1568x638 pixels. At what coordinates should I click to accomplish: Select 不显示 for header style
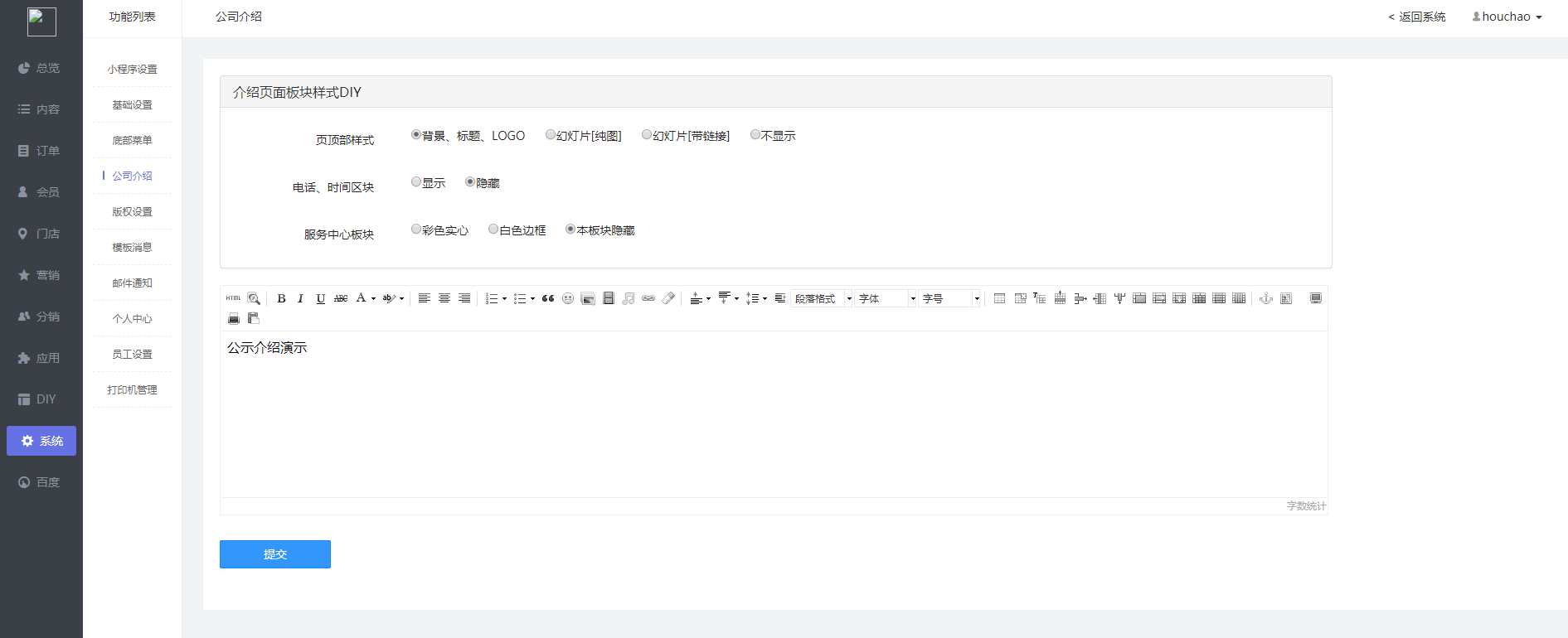coord(755,135)
